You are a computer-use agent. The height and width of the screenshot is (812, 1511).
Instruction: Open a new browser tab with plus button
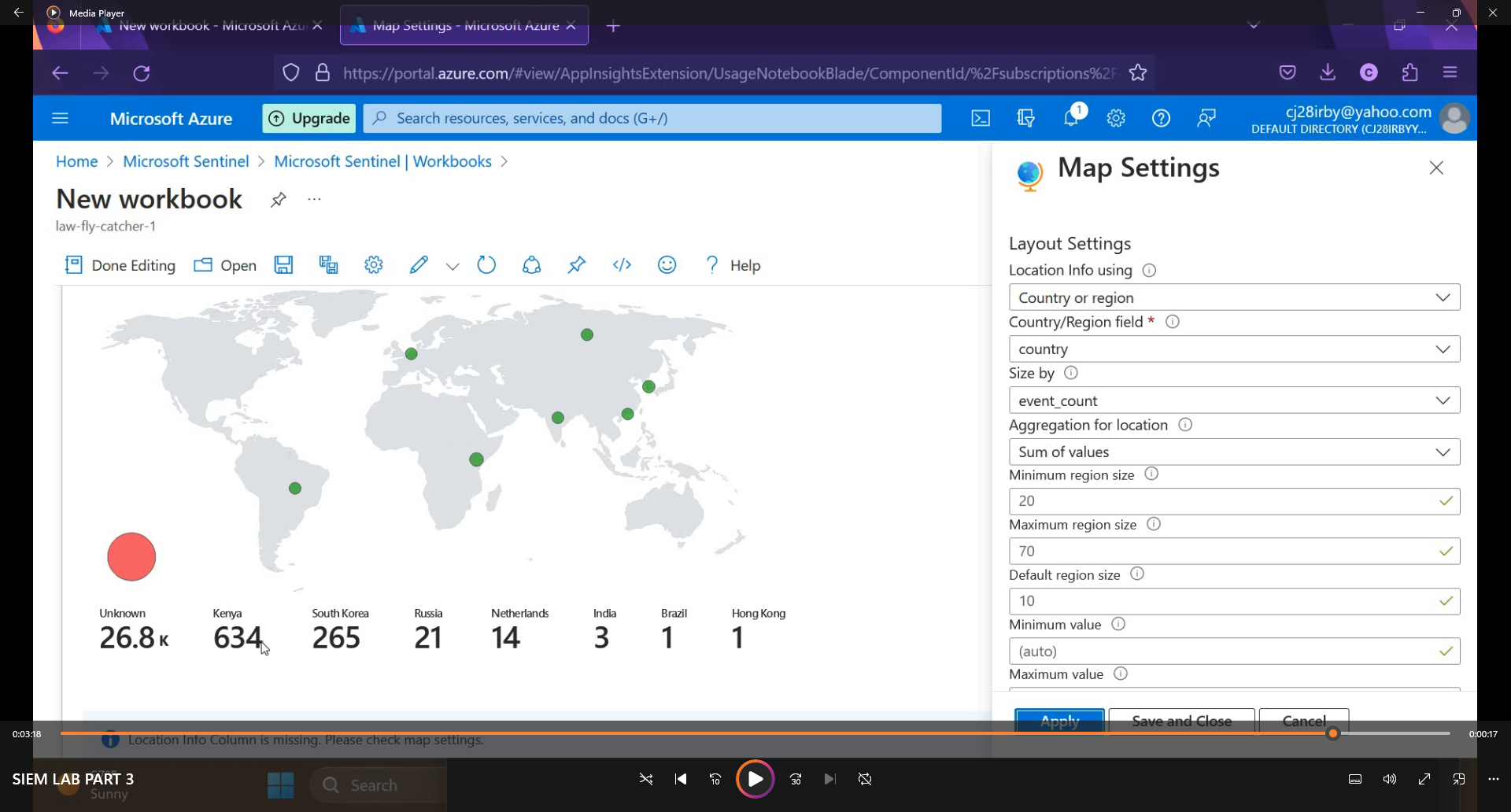coord(614,27)
